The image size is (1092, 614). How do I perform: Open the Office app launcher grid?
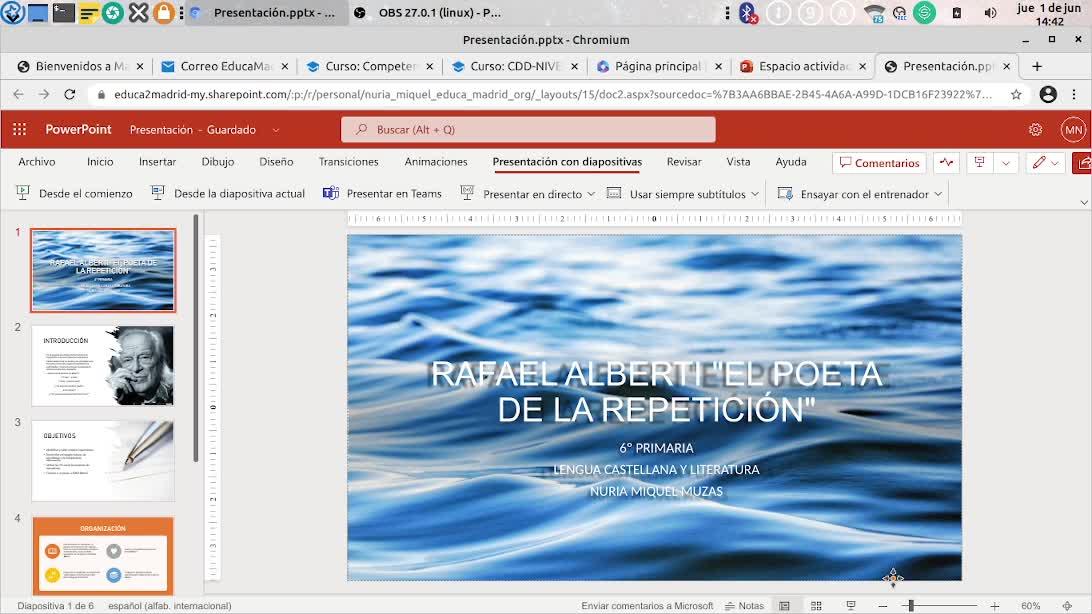pyautogui.click(x=20, y=129)
